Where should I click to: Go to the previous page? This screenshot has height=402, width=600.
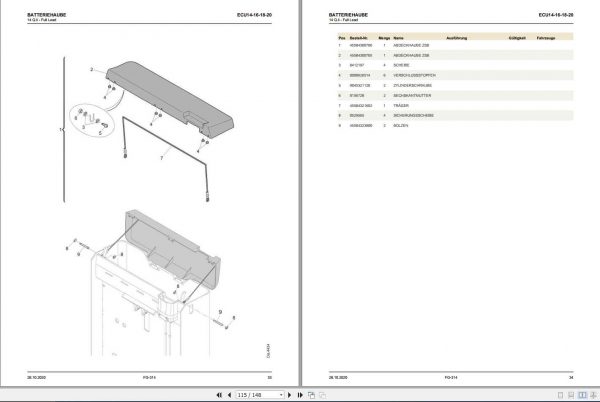coord(229,395)
